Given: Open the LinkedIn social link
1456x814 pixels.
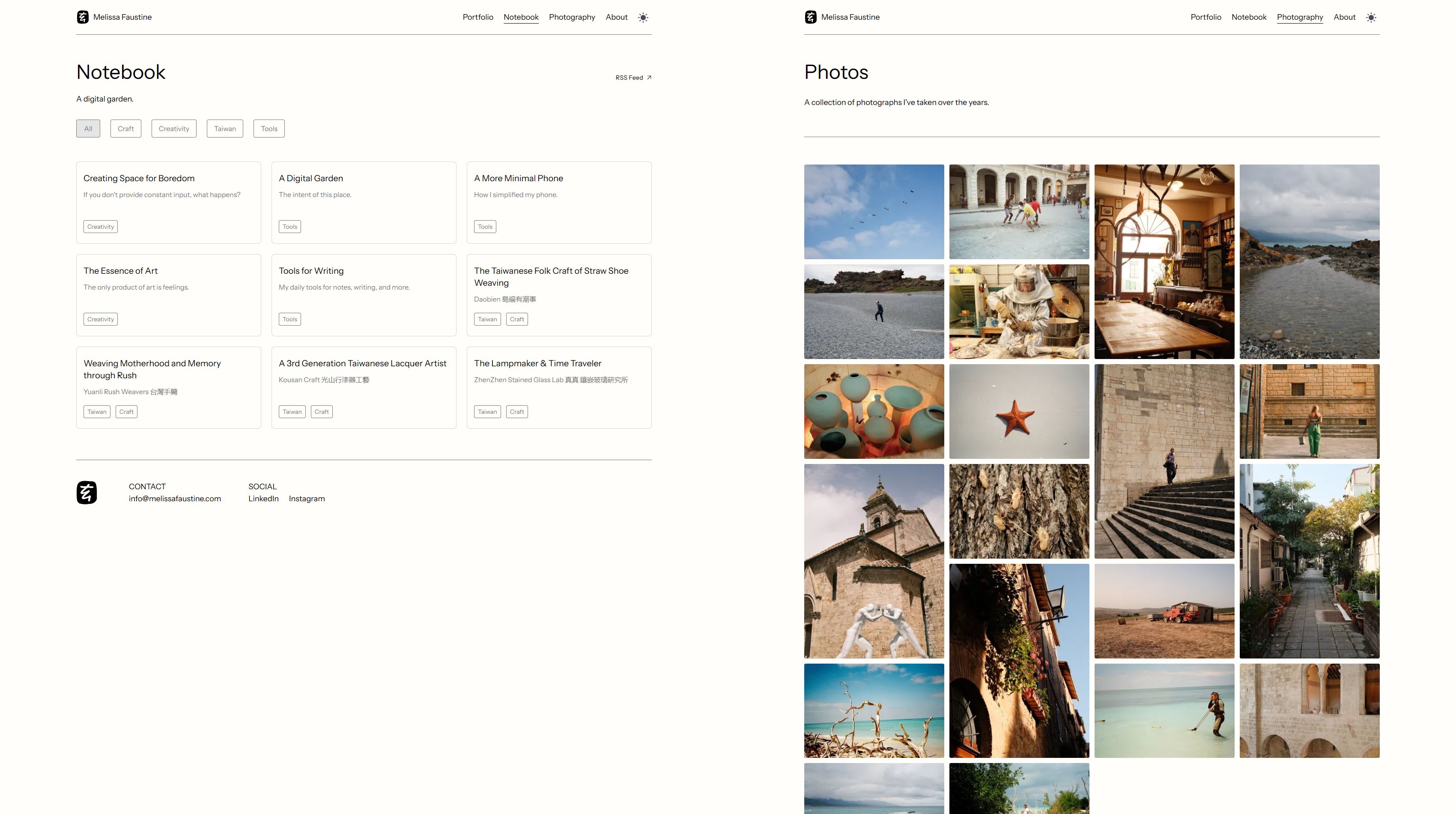Looking at the screenshot, I should click(x=263, y=499).
